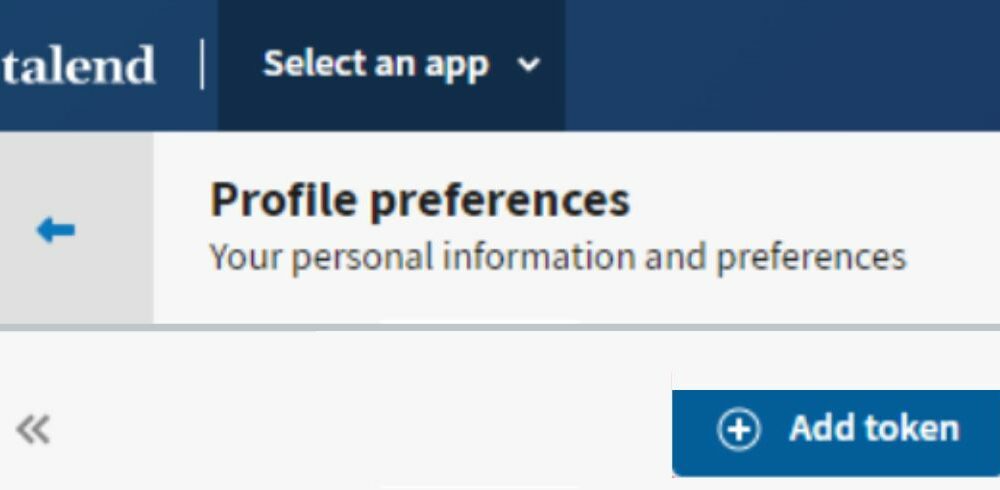Click the plus circle icon on Add token
The image size is (1000, 490).
pyautogui.click(x=739, y=430)
